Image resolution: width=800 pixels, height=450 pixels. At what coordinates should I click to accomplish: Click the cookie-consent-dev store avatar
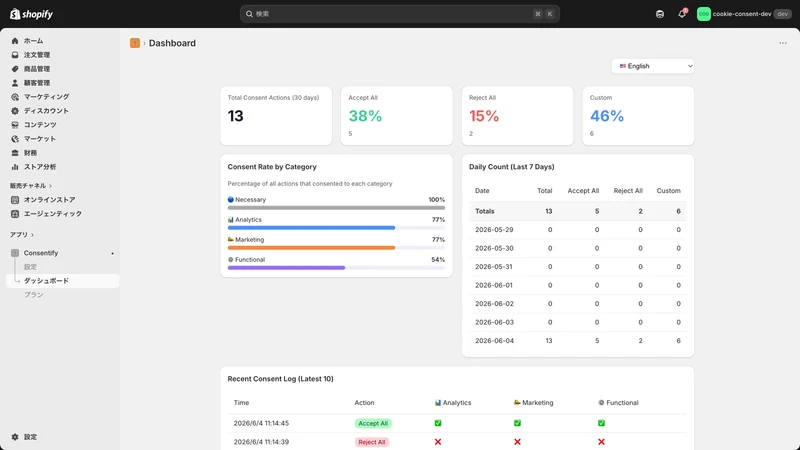click(x=704, y=14)
